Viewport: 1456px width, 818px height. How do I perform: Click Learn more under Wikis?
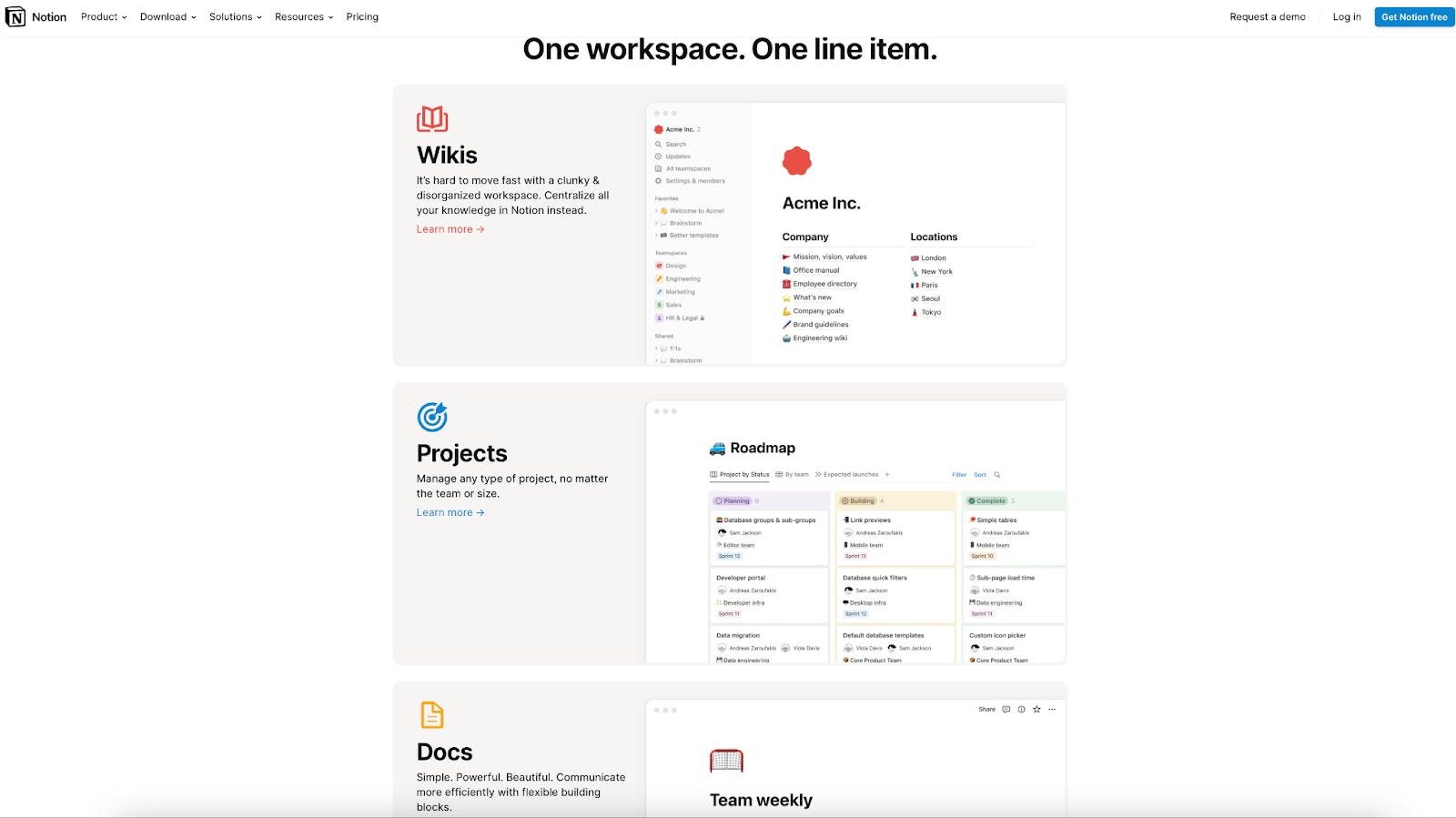pyautogui.click(x=450, y=229)
